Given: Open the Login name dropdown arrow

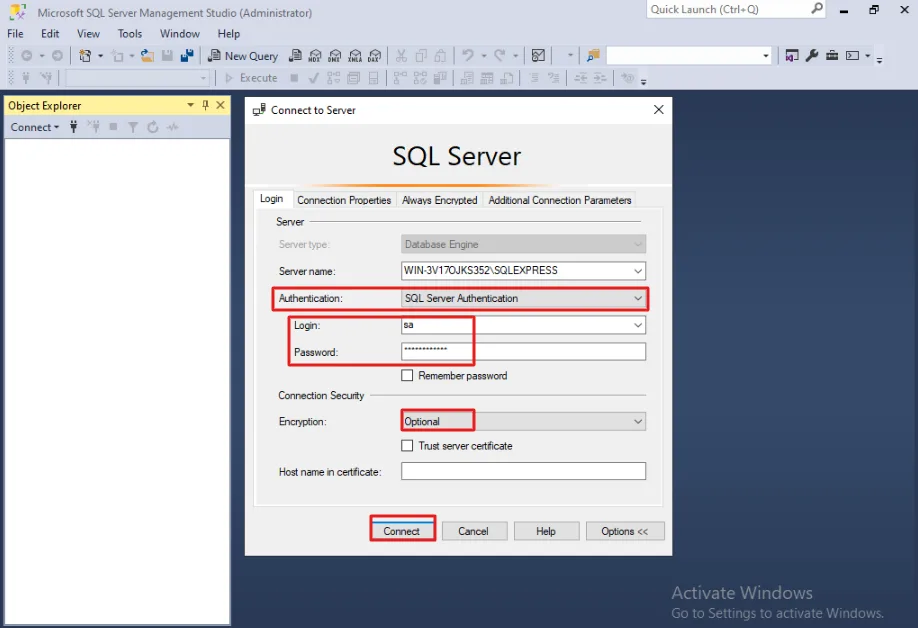Looking at the screenshot, I should click(x=638, y=325).
